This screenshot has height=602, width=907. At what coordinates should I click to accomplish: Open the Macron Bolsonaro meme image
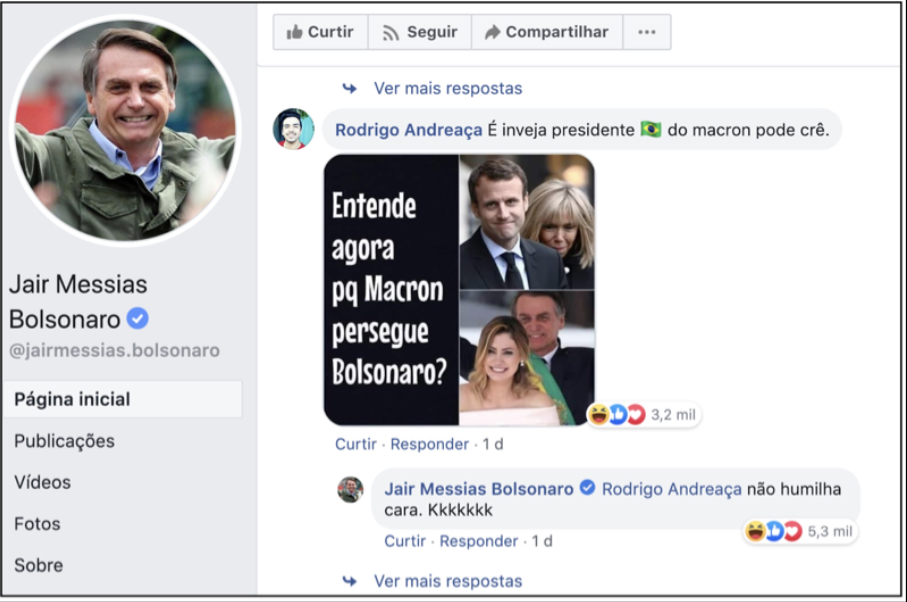[459, 289]
